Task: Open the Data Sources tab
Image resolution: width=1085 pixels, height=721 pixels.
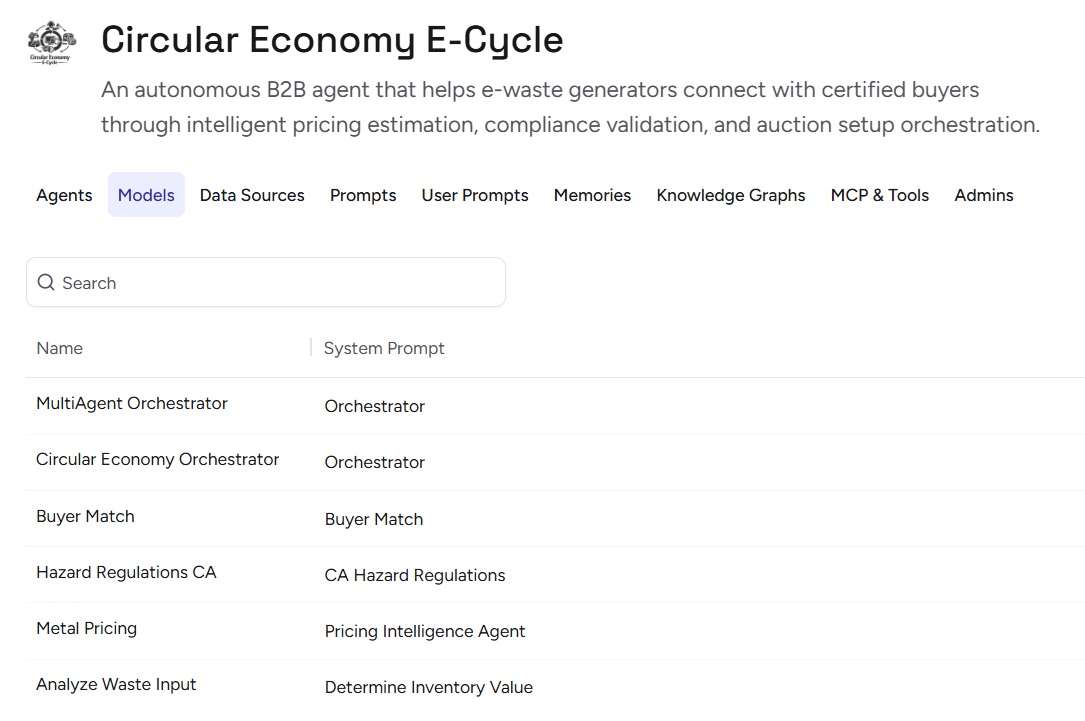Action: click(x=252, y=195)
